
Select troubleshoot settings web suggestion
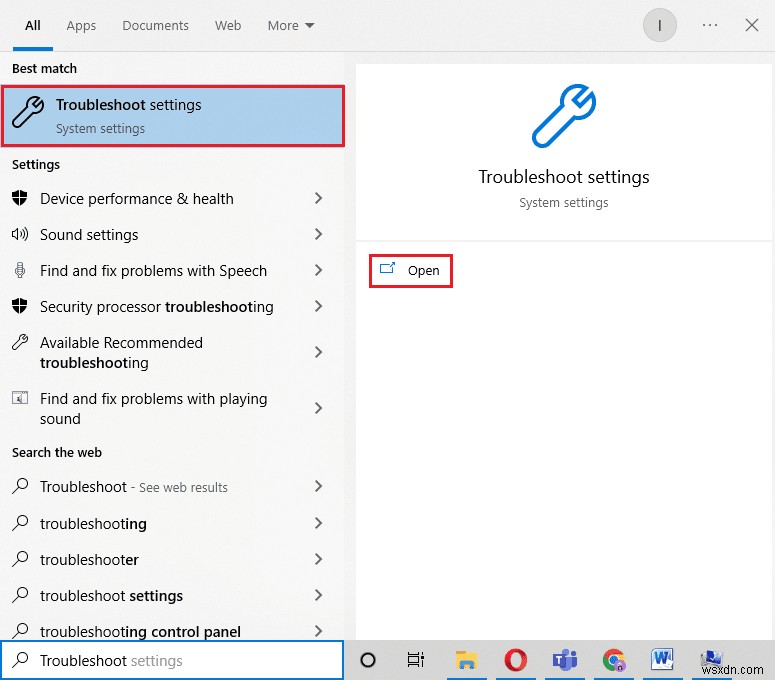tap(172, 595)
